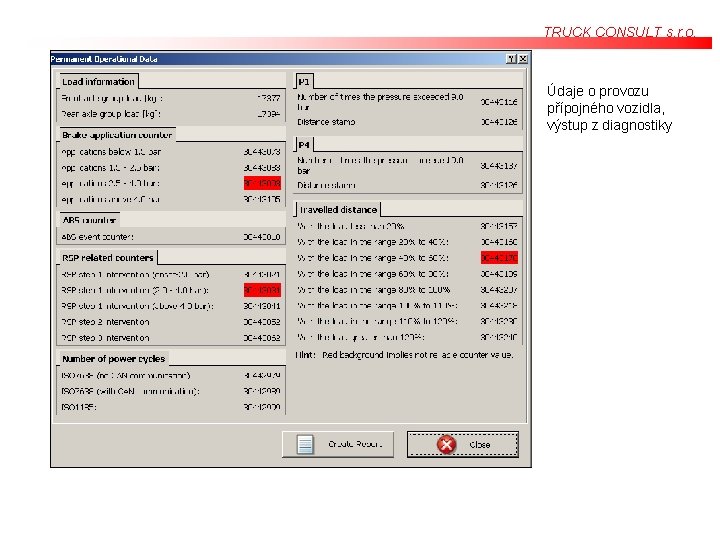Click the Travelled distance heading

pos(338,210)
